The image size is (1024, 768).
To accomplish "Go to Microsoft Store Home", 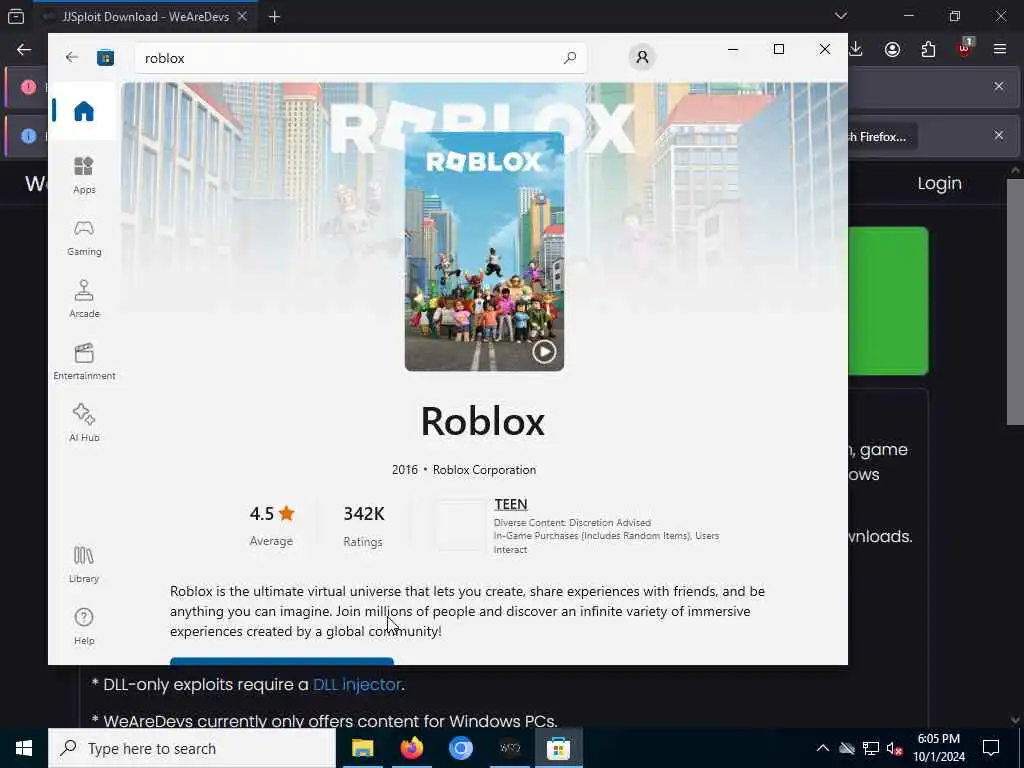I will [x=84, y=111].
